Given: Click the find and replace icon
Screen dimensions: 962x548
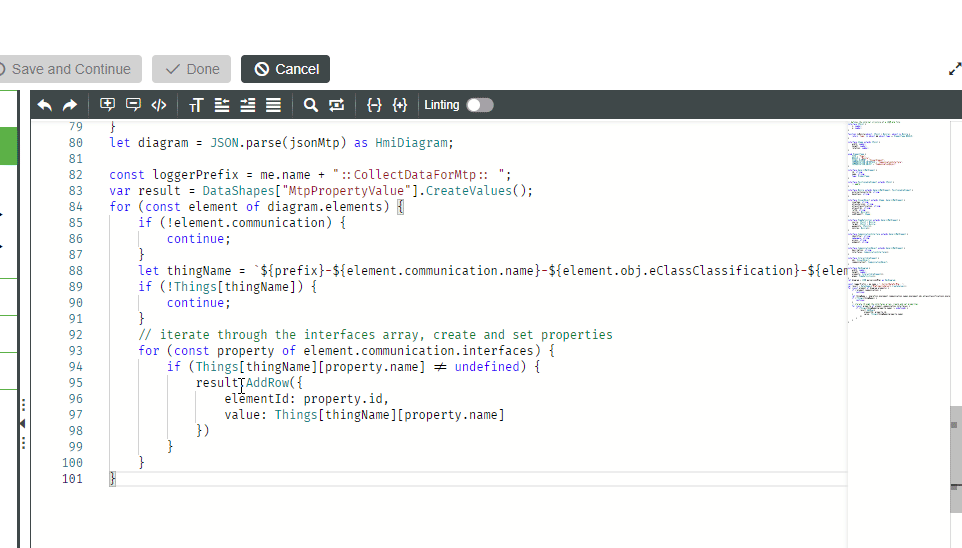Looking at the screenshot, I should tap(336, 105).
